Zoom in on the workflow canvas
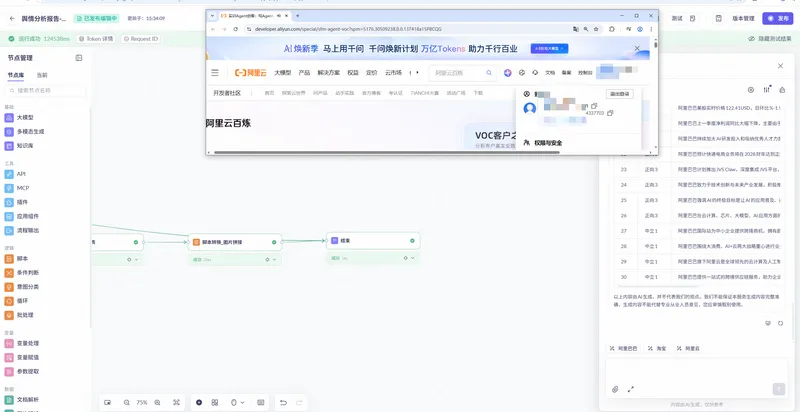 click(x=157, y=402)
